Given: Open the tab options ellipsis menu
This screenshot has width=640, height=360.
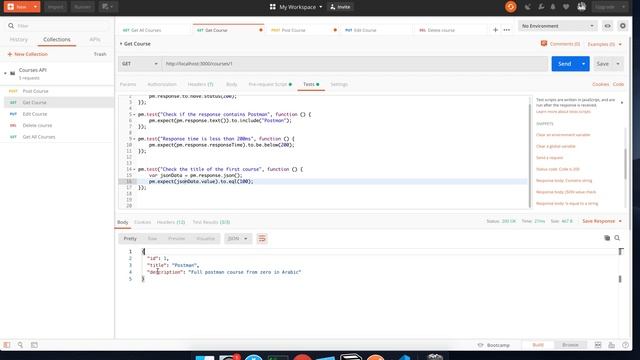Looking at the screenshot, I should click(x=507, y=30).
